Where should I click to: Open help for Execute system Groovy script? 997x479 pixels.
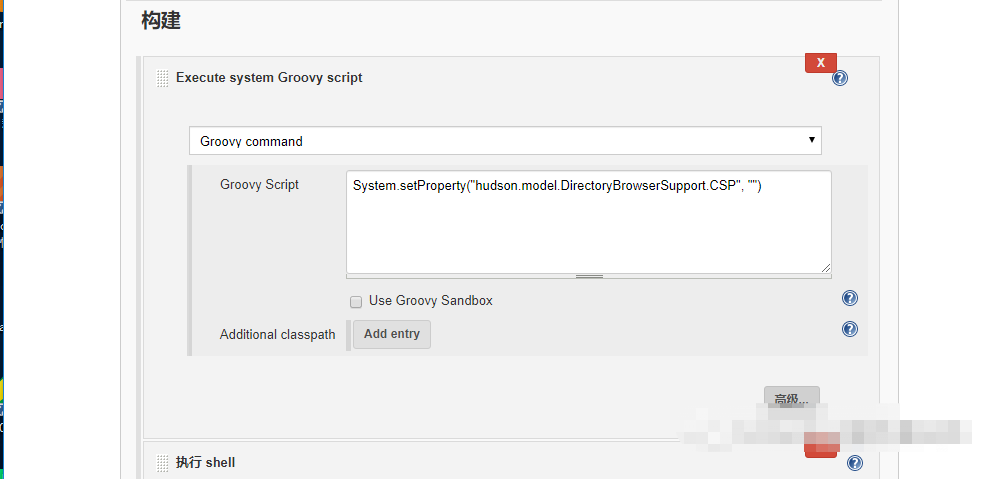(x=840, y=78)
